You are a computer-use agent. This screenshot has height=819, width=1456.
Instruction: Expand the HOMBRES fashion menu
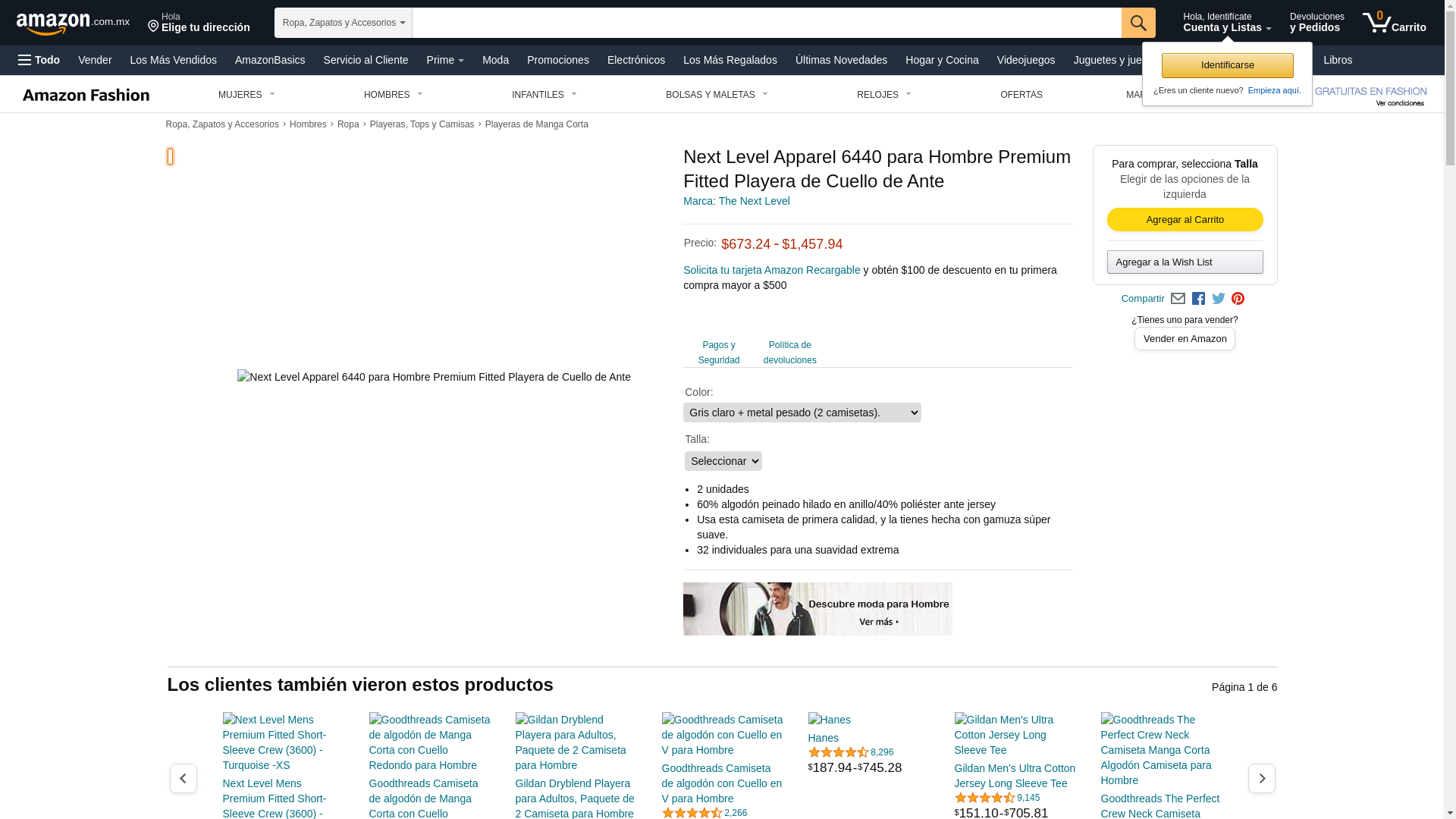coord(393,95)
